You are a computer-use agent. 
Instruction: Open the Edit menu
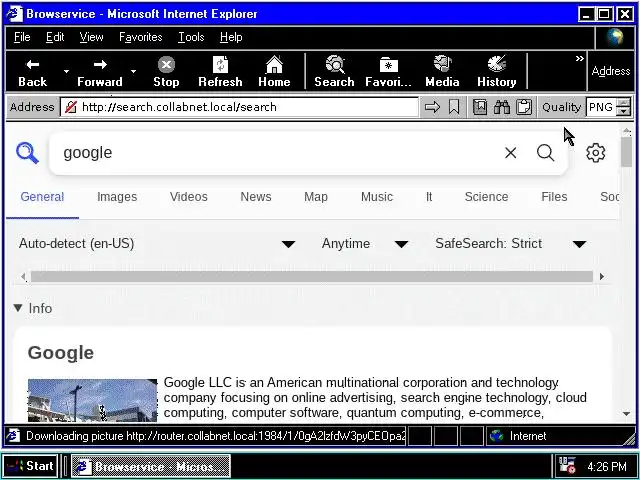55,37
